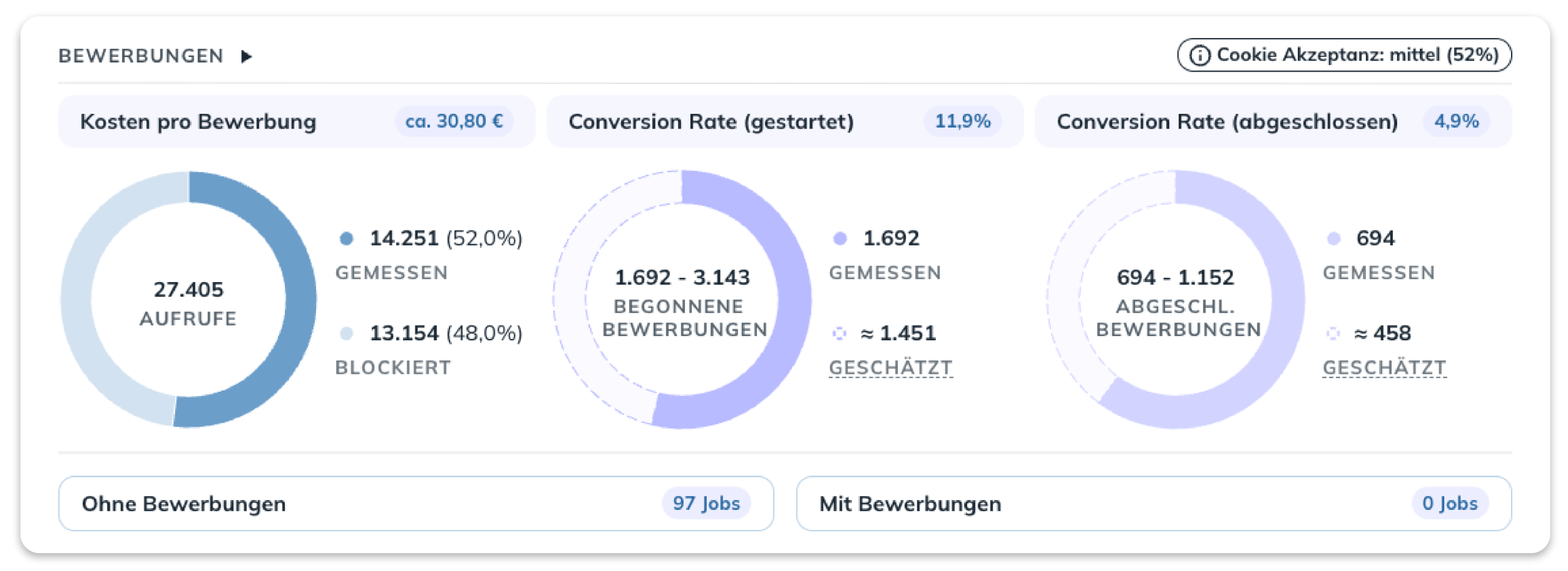1568x571 pixels.
Task: Click the dark blue Gemessen legend dot
Action: click(x=347, y=239)
